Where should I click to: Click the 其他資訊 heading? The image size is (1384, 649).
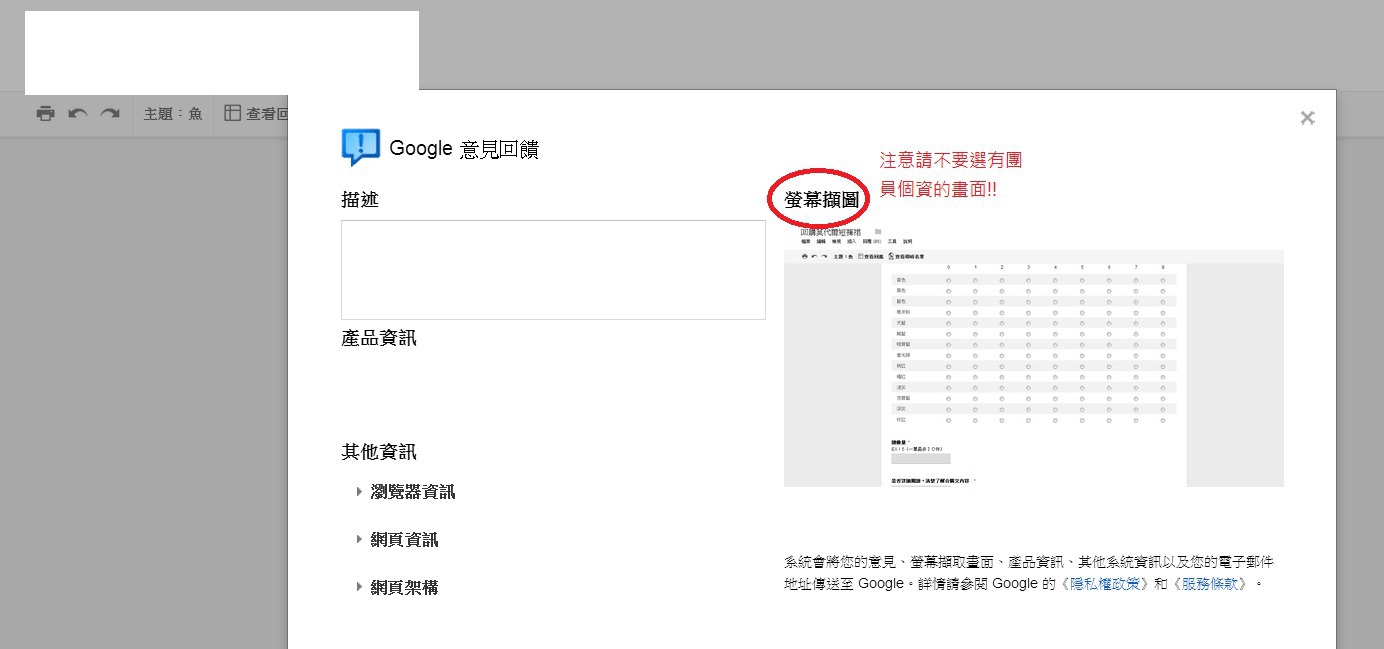tap(379, 452)
